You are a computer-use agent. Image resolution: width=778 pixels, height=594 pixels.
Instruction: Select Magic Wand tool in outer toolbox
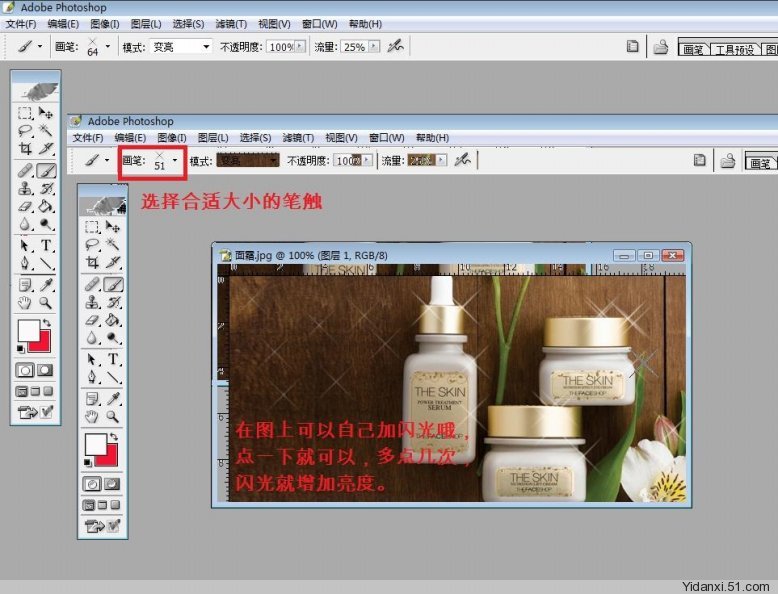pos(46,131)
